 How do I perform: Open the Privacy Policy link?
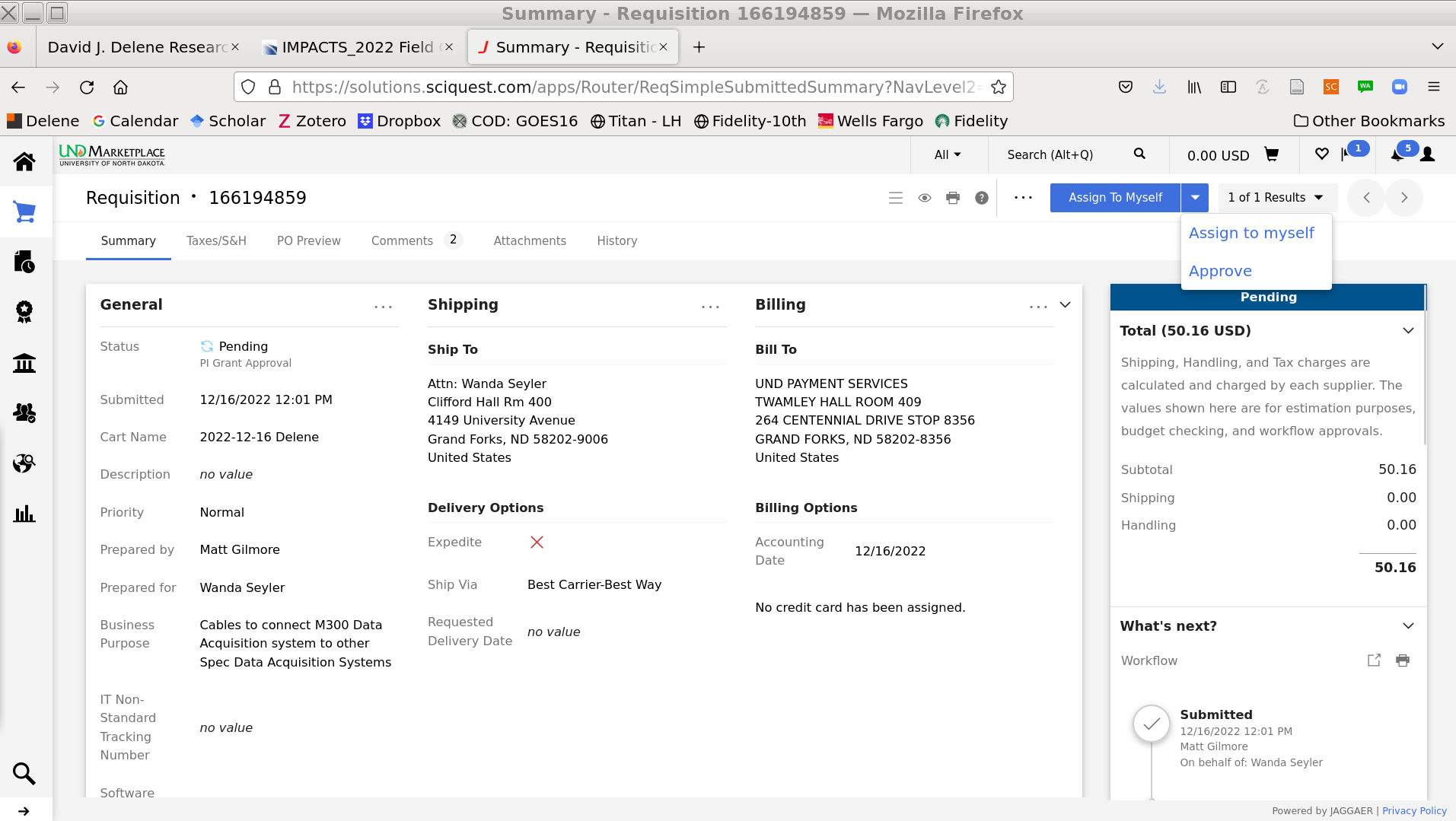pos(1414,811)
